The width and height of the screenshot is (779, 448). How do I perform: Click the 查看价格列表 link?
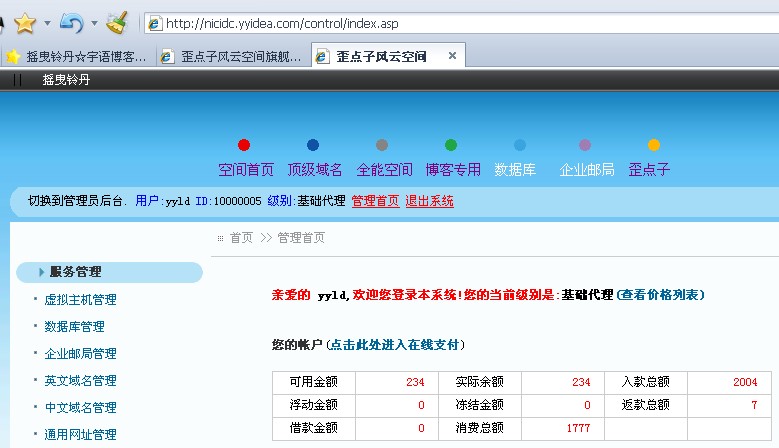coord(660,295)
